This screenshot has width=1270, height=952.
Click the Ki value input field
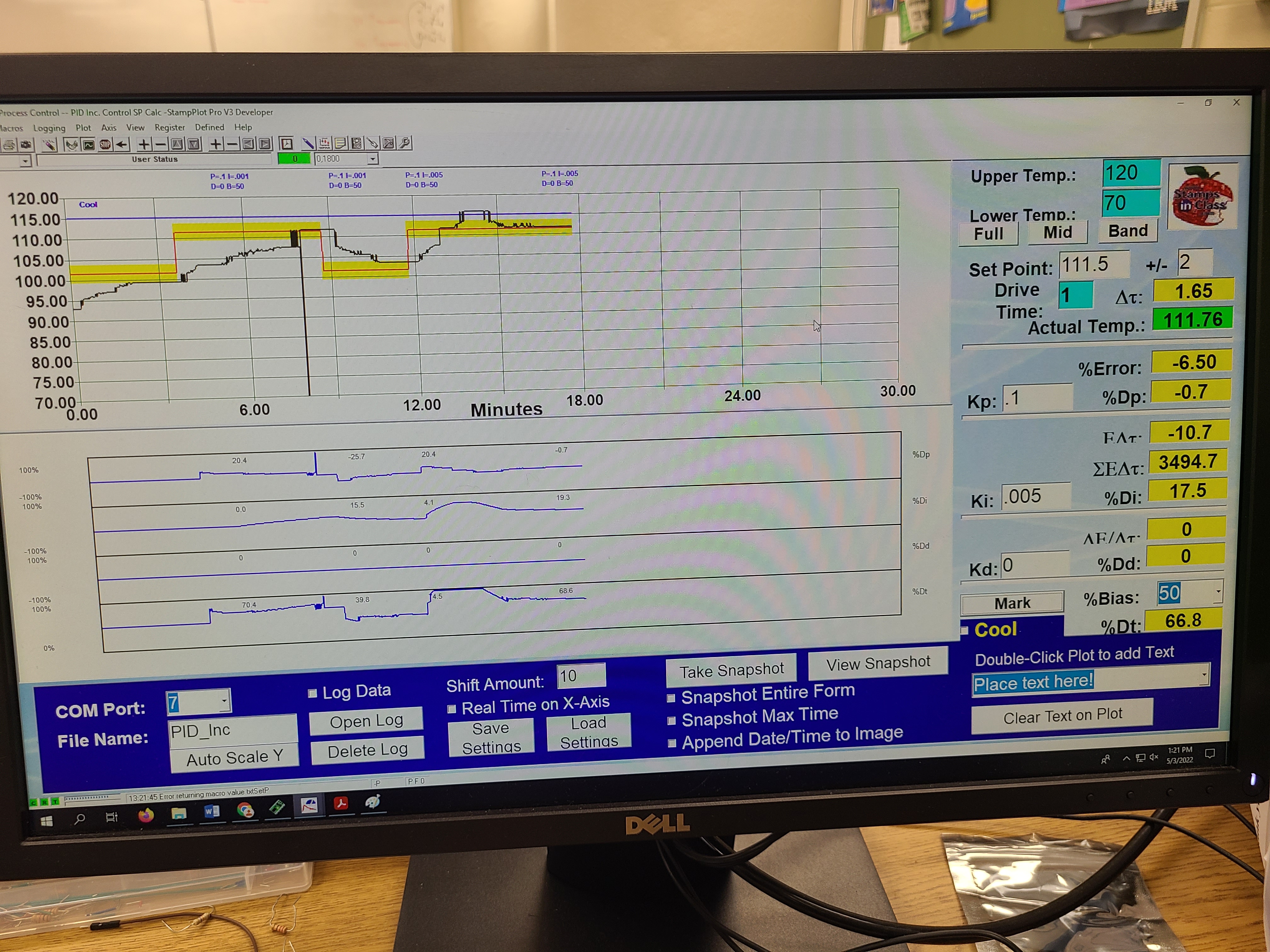[x=1036, y=496]
